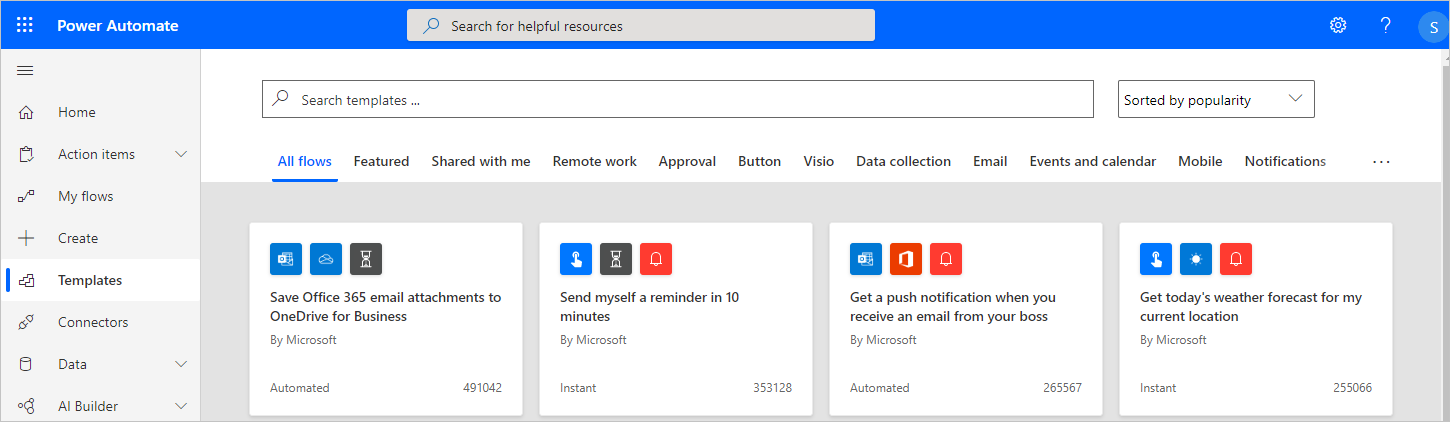Screen dimensions: 1450x422
Task: Click Automated label on Save attachments card
Action: point(299,388)
